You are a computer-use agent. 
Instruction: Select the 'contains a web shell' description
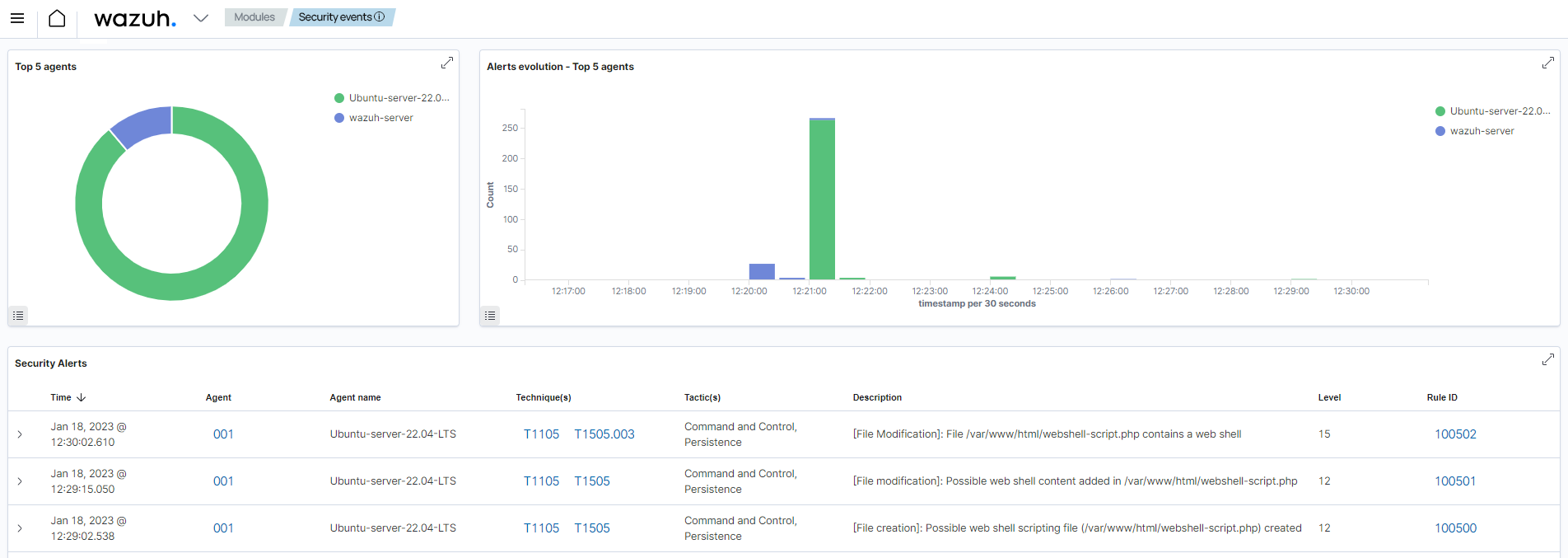1047,434
